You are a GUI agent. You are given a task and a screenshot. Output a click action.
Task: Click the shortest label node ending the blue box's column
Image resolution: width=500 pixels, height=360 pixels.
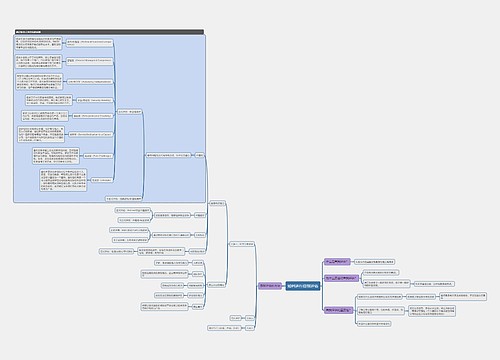101,180
